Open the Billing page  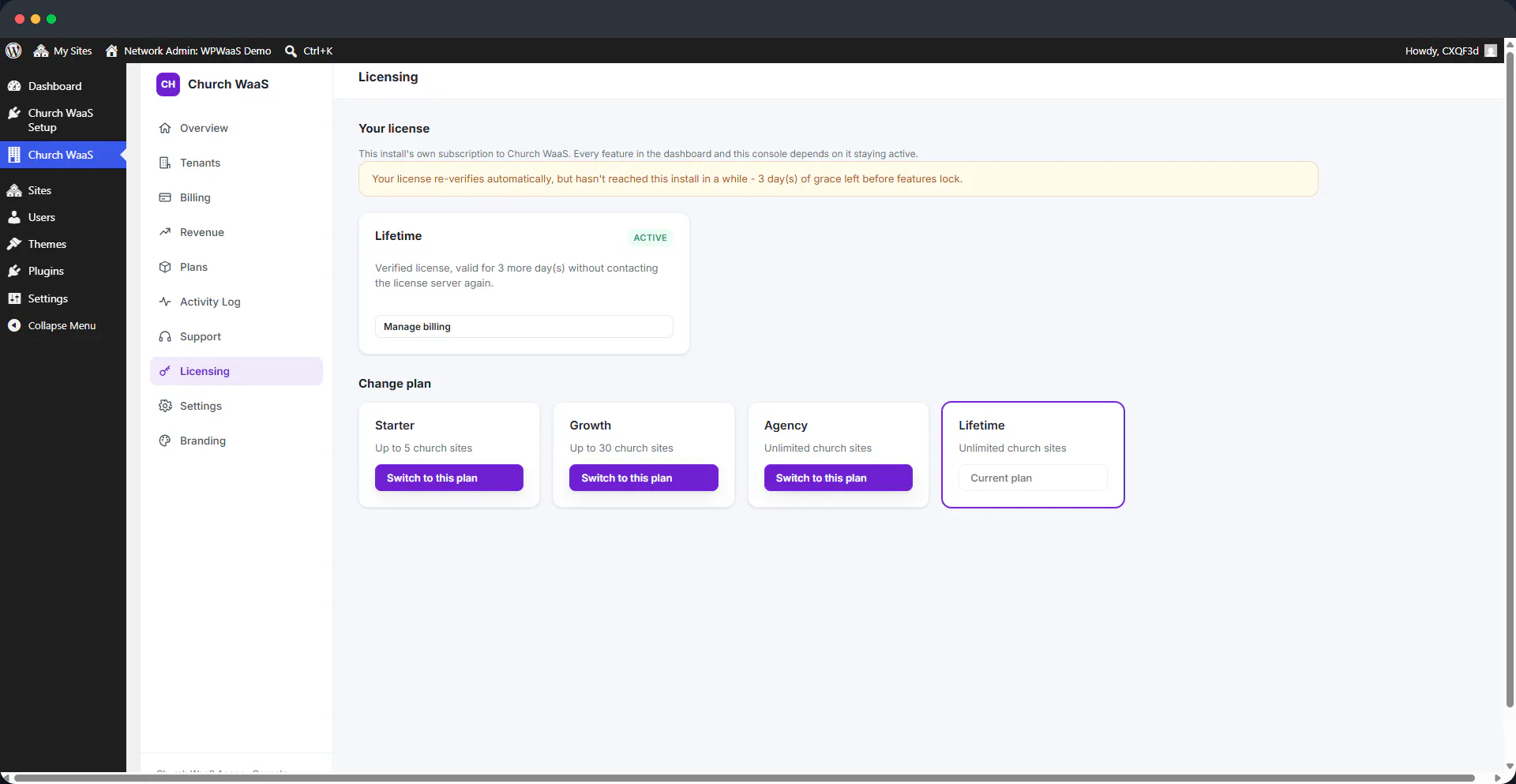[x=236, y=197]
